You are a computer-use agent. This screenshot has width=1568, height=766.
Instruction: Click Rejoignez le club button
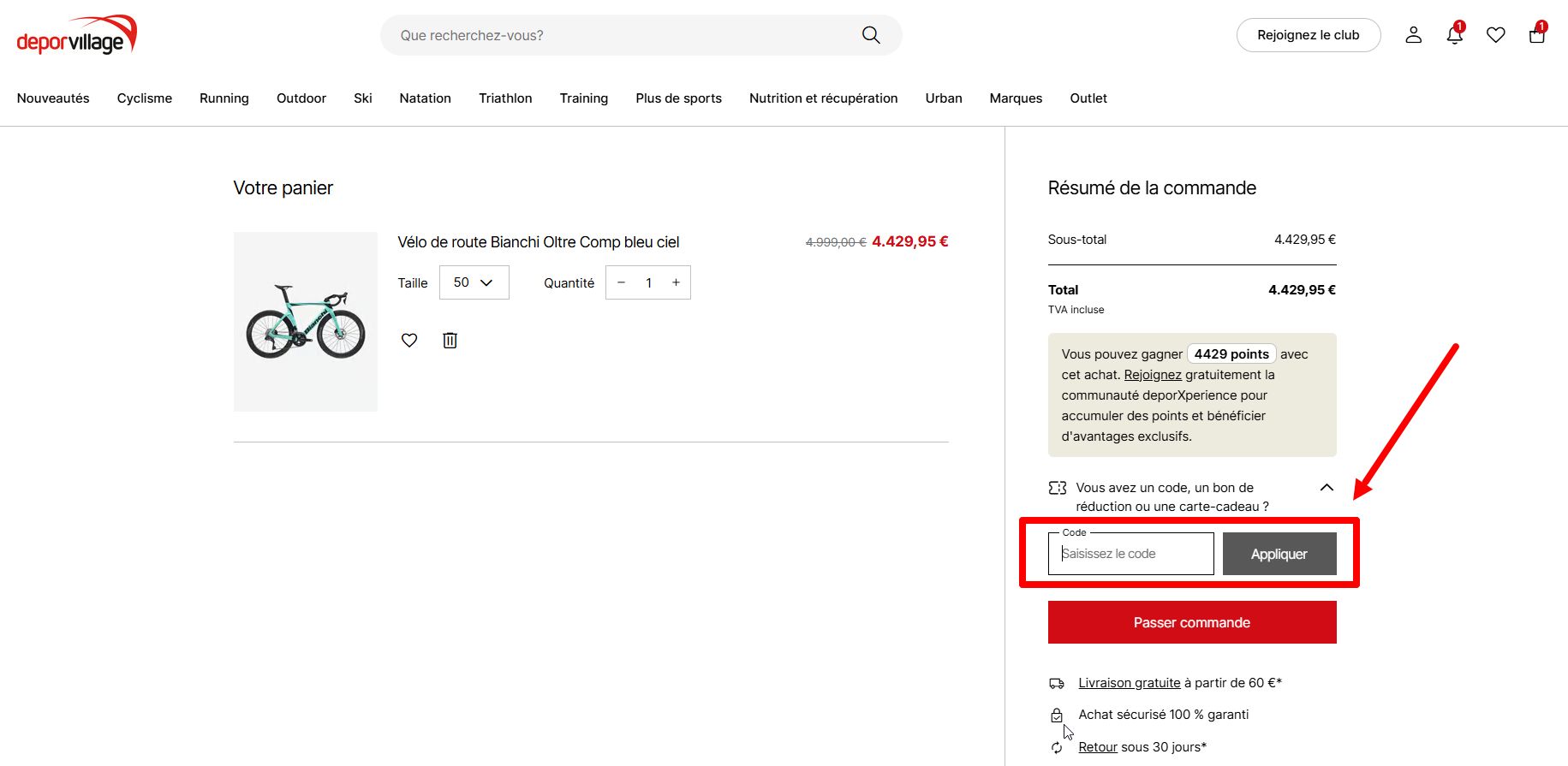[x=1309, y=35]
